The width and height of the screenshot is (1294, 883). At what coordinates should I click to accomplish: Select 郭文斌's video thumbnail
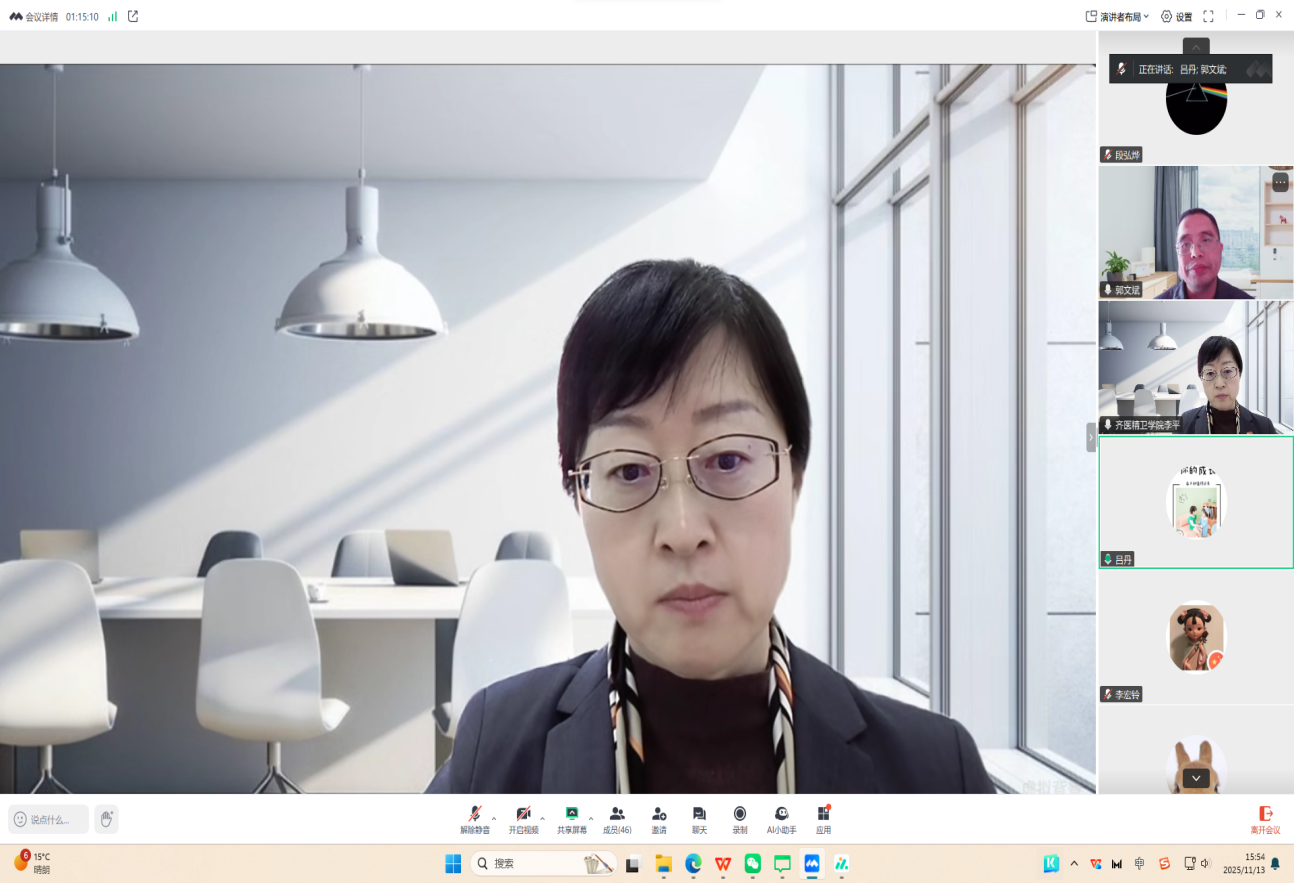click(x=1195, y=232)
